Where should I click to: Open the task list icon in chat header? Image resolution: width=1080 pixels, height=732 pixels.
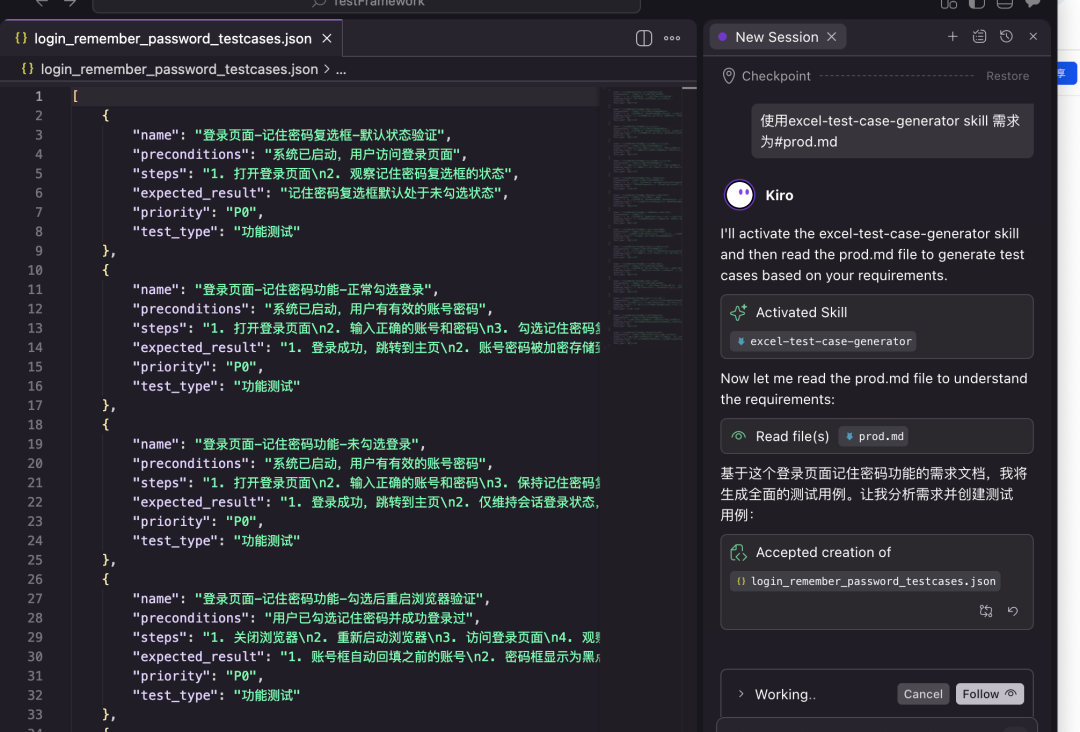979,37
